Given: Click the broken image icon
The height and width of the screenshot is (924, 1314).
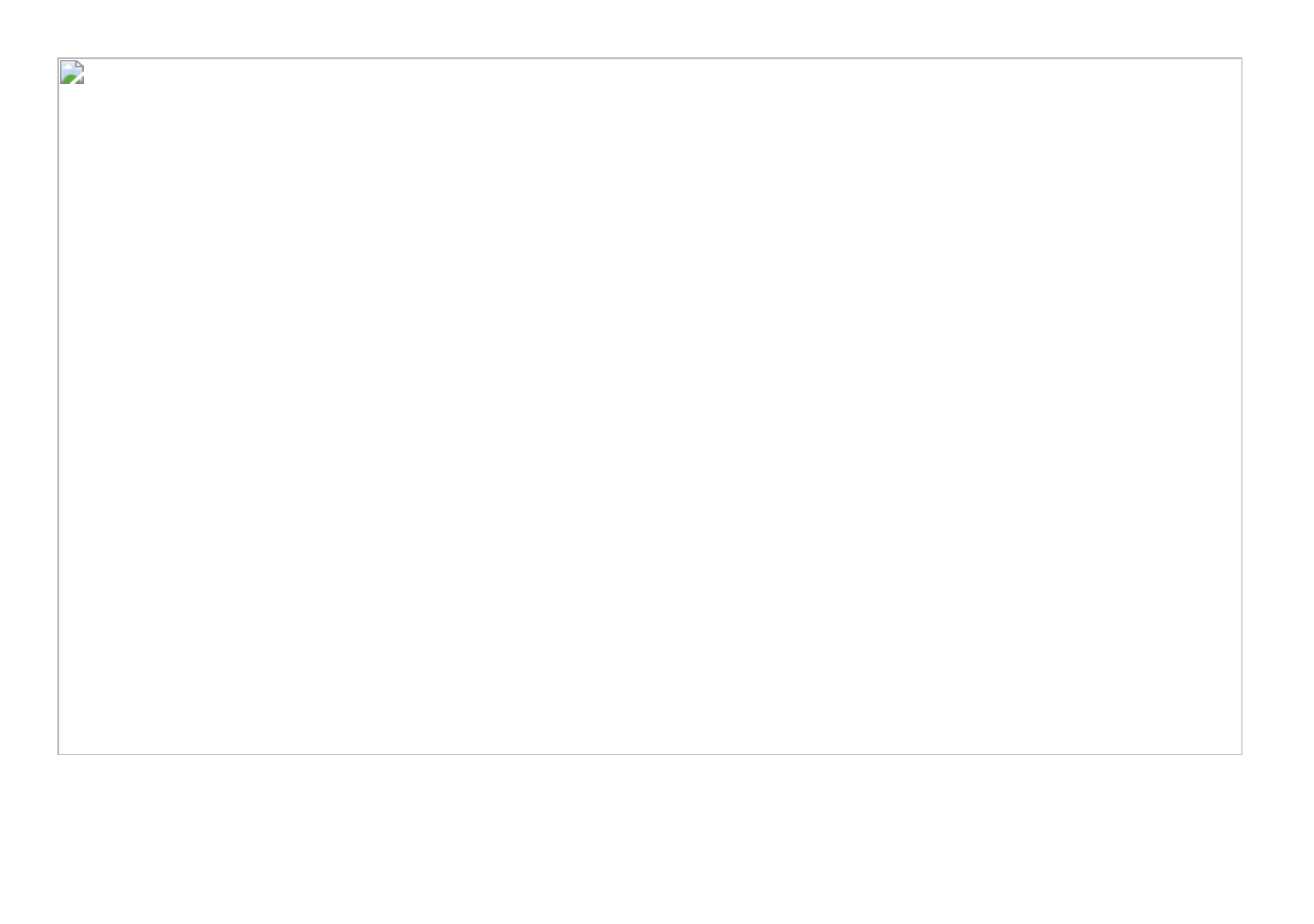Looking at the screenshot, I should (72, 73).
